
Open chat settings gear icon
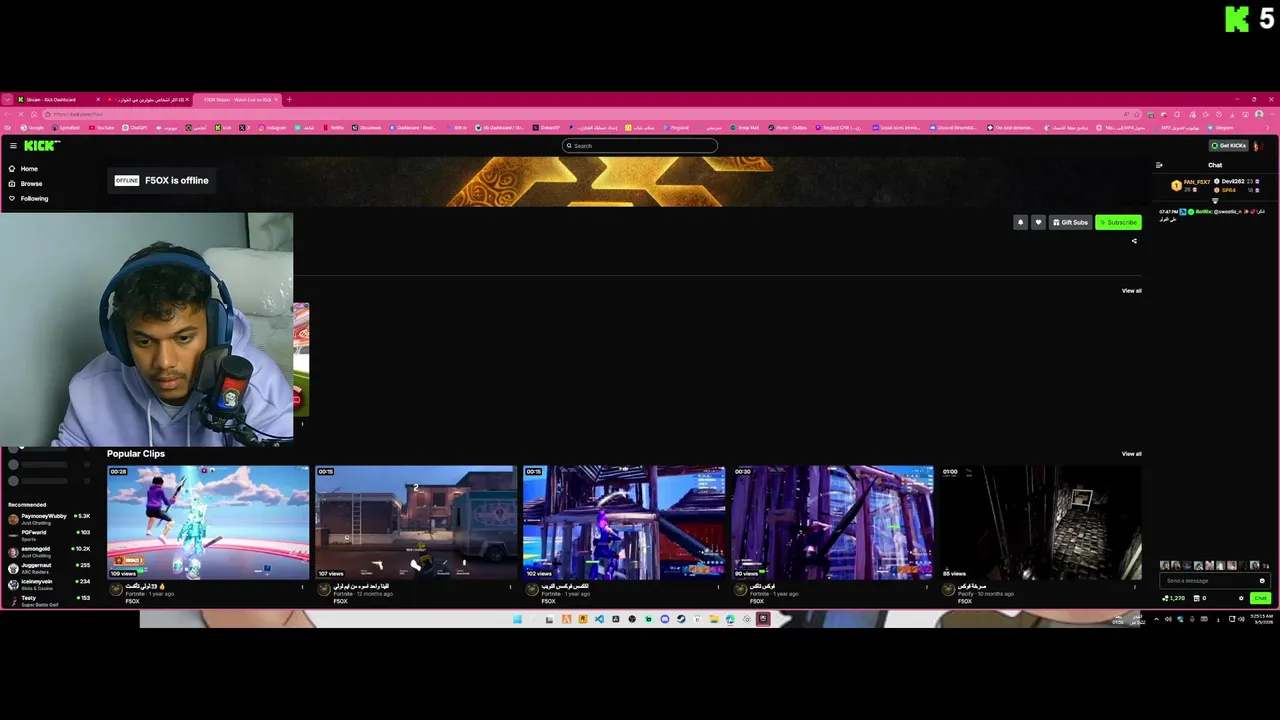point(1241,598)
